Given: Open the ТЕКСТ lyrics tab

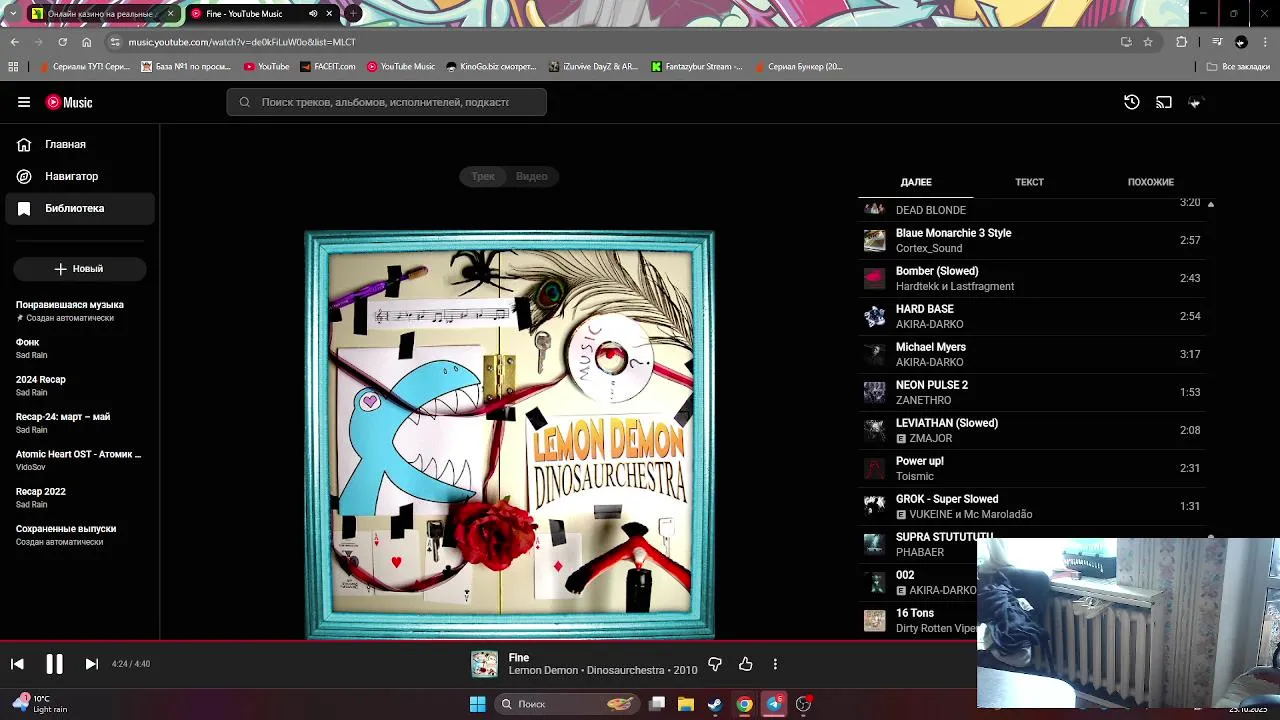Looking at the screenshot, I should (x=1029, y=182).
